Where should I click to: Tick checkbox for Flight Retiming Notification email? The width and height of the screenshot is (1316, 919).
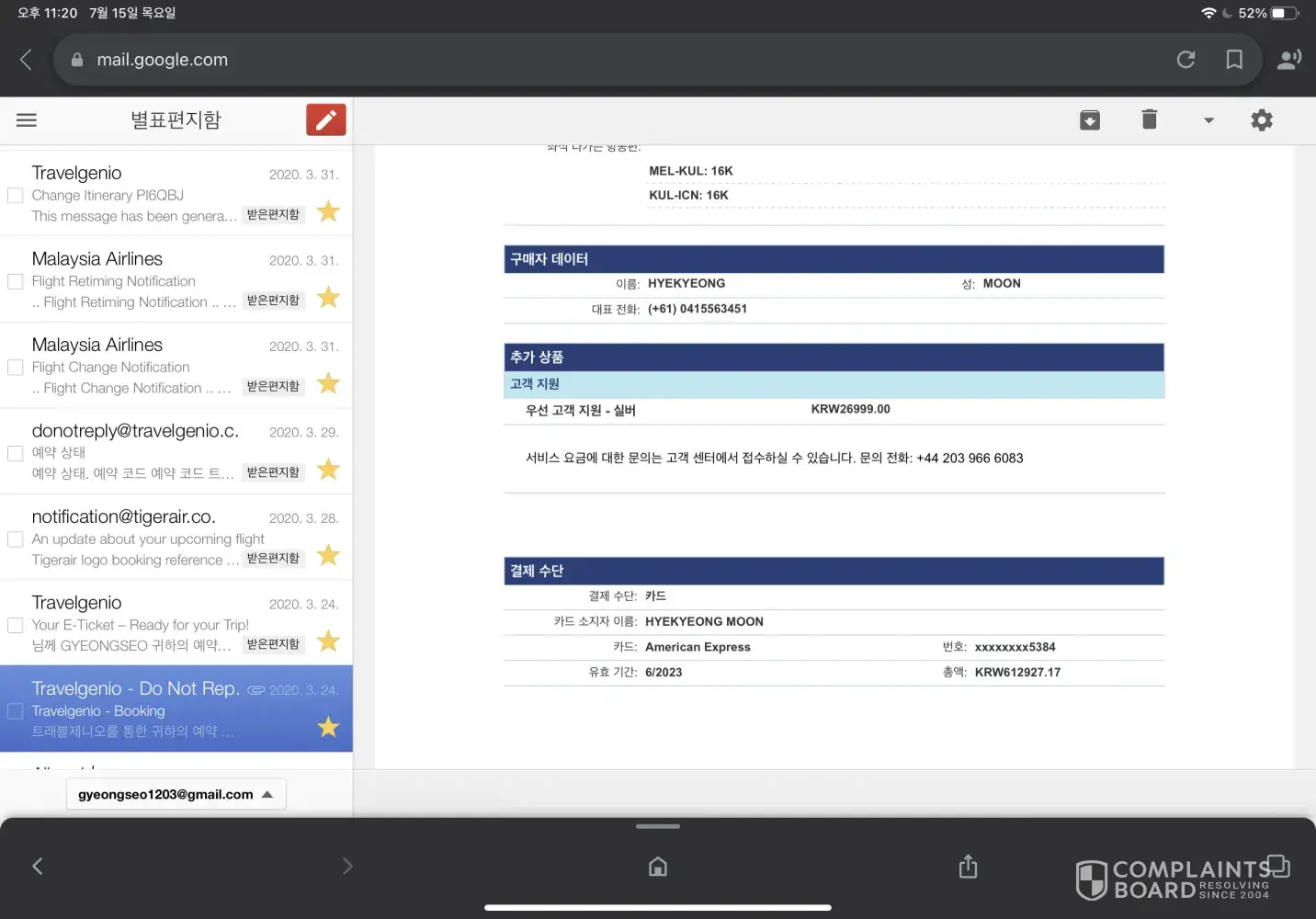pyautogui.click(x=16, y=281)
